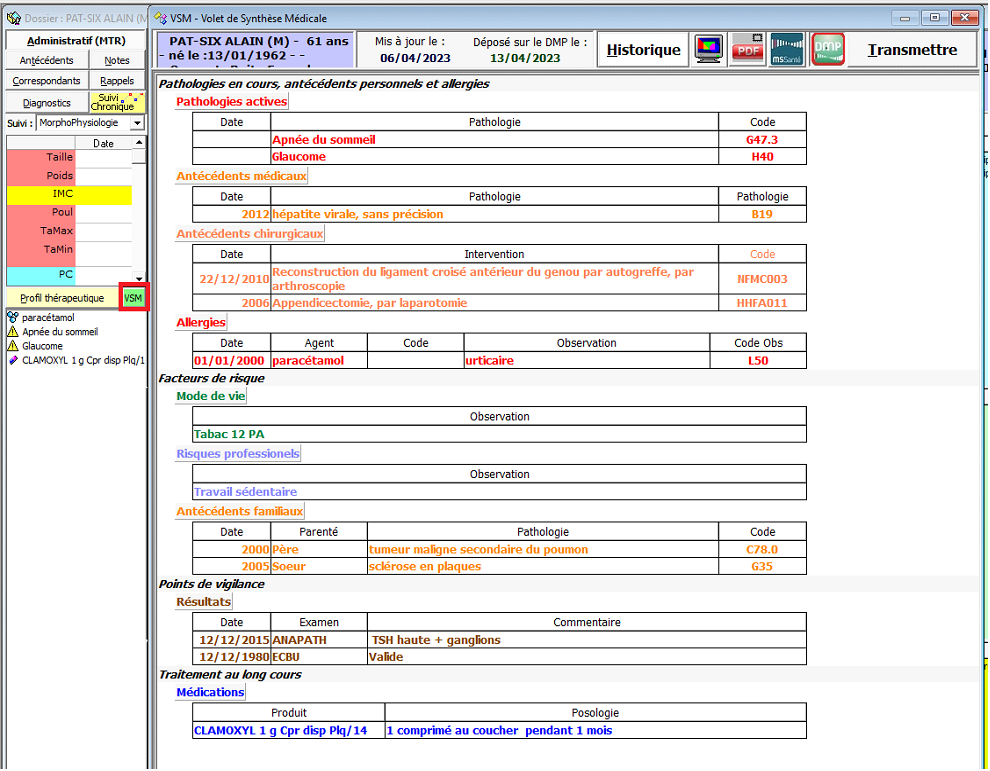This screenshot has height=771, width=990.
Task: Click Tabac 12 PA observation
Action: [x=499, y=434]
